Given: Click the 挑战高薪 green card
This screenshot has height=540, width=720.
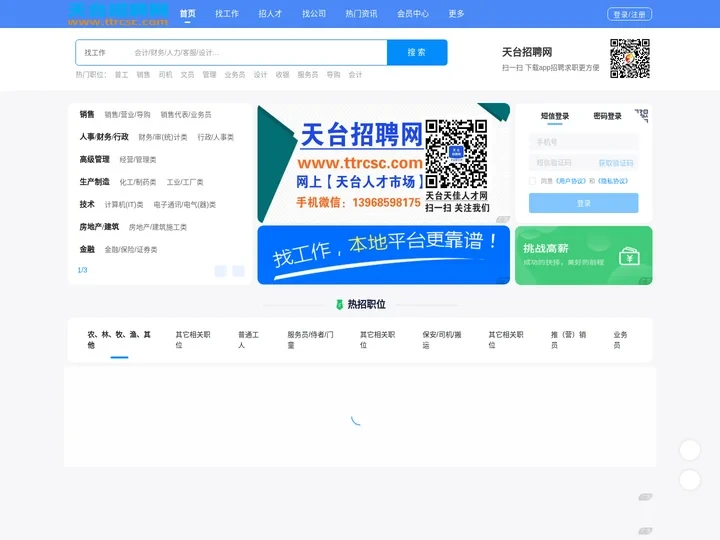Looking at the screenshot, I should (584, 255).
